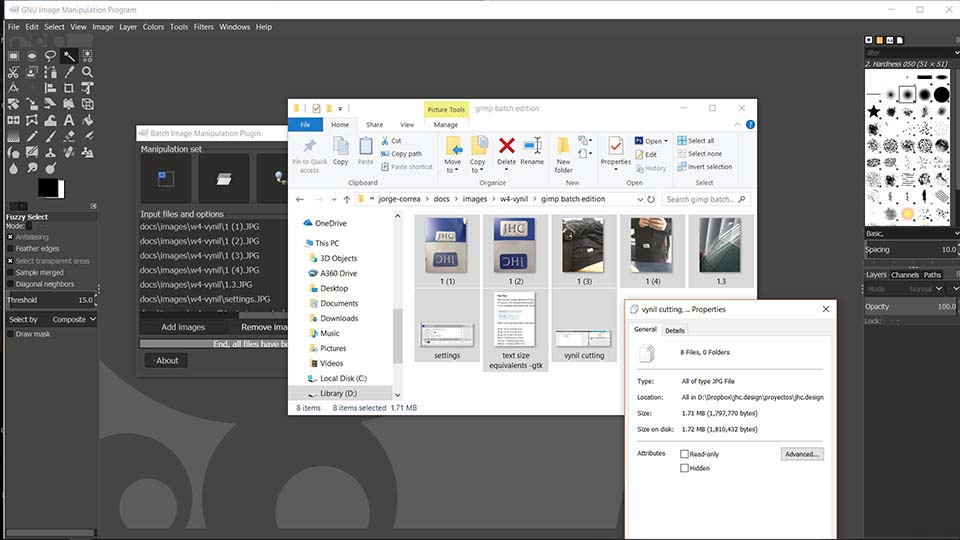
Task: Select the Zoom magnifier tool
Action: click(88, 72)
